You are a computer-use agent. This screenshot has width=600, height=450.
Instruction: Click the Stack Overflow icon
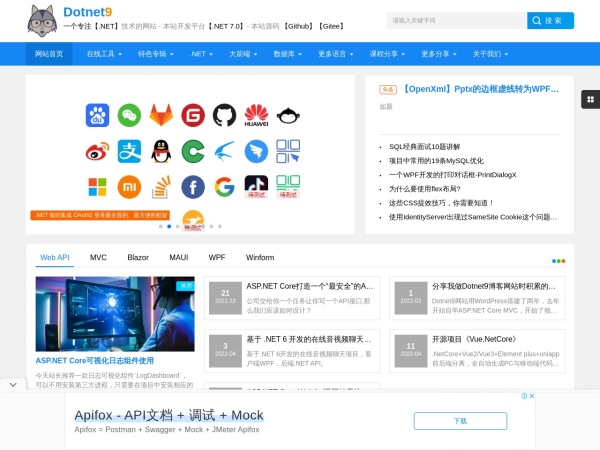[161, 187]
